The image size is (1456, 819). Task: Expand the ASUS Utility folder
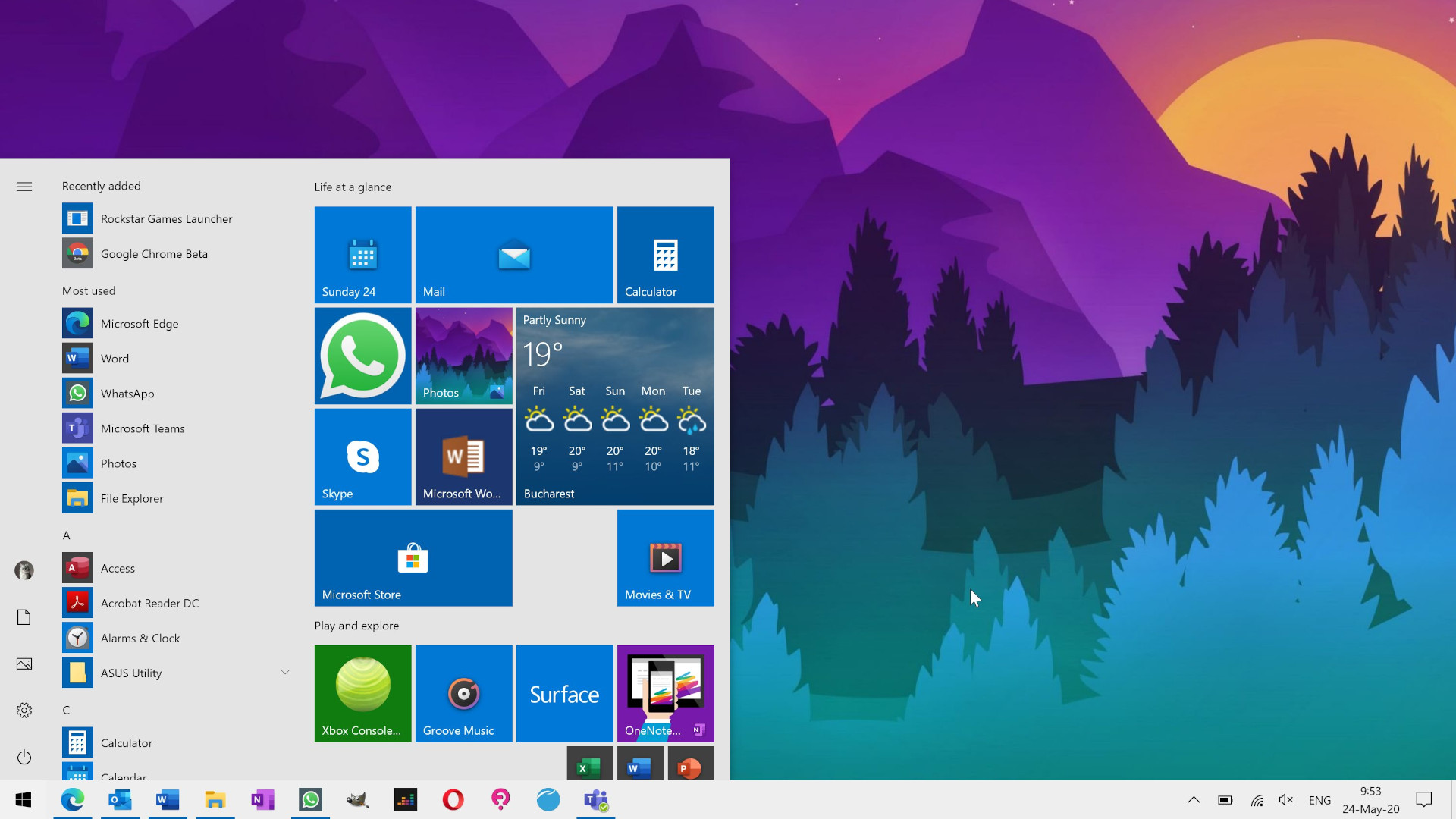point(285,673)
